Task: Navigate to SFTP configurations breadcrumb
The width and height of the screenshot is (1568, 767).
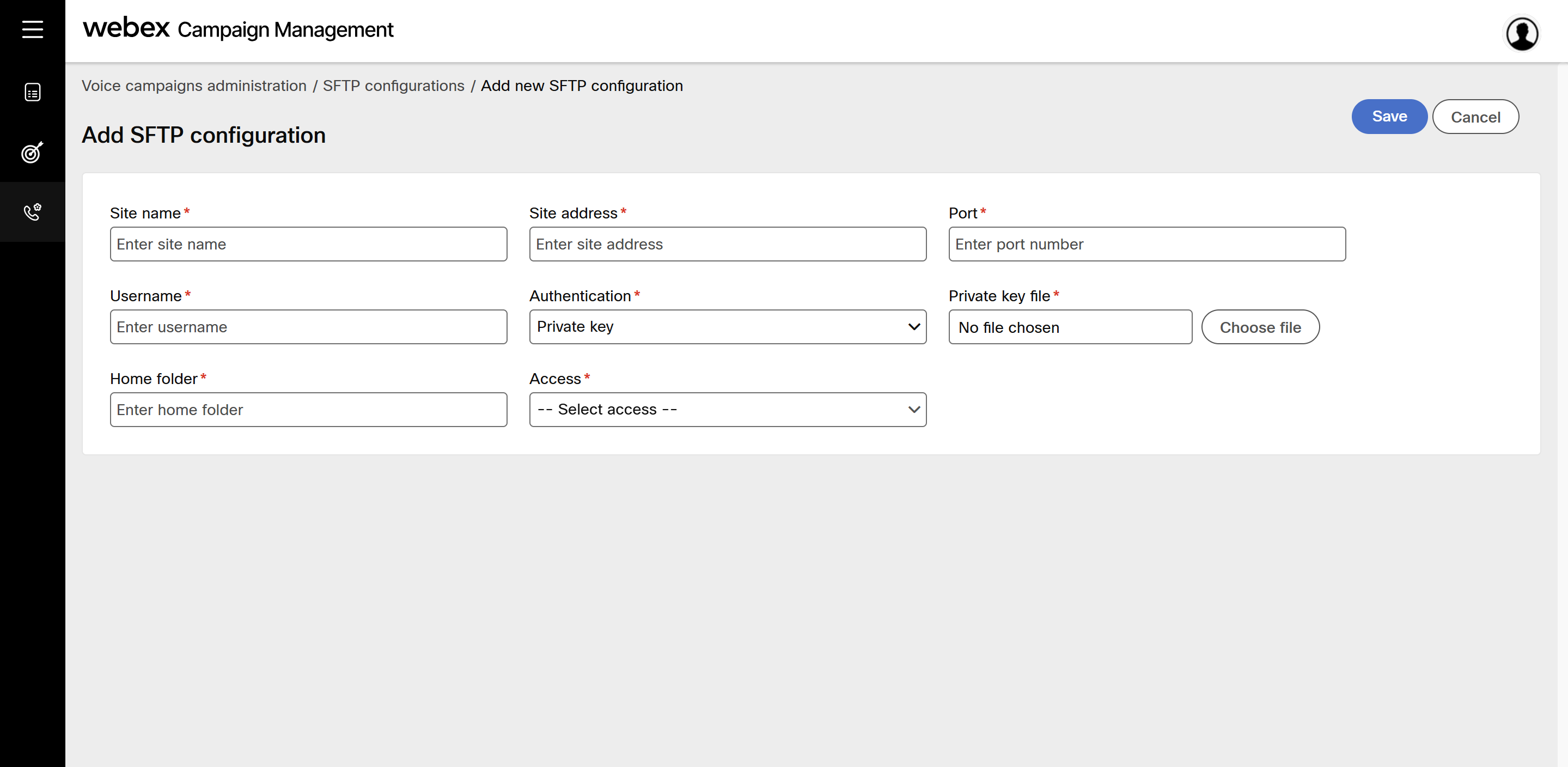Action: click(393, 86)
